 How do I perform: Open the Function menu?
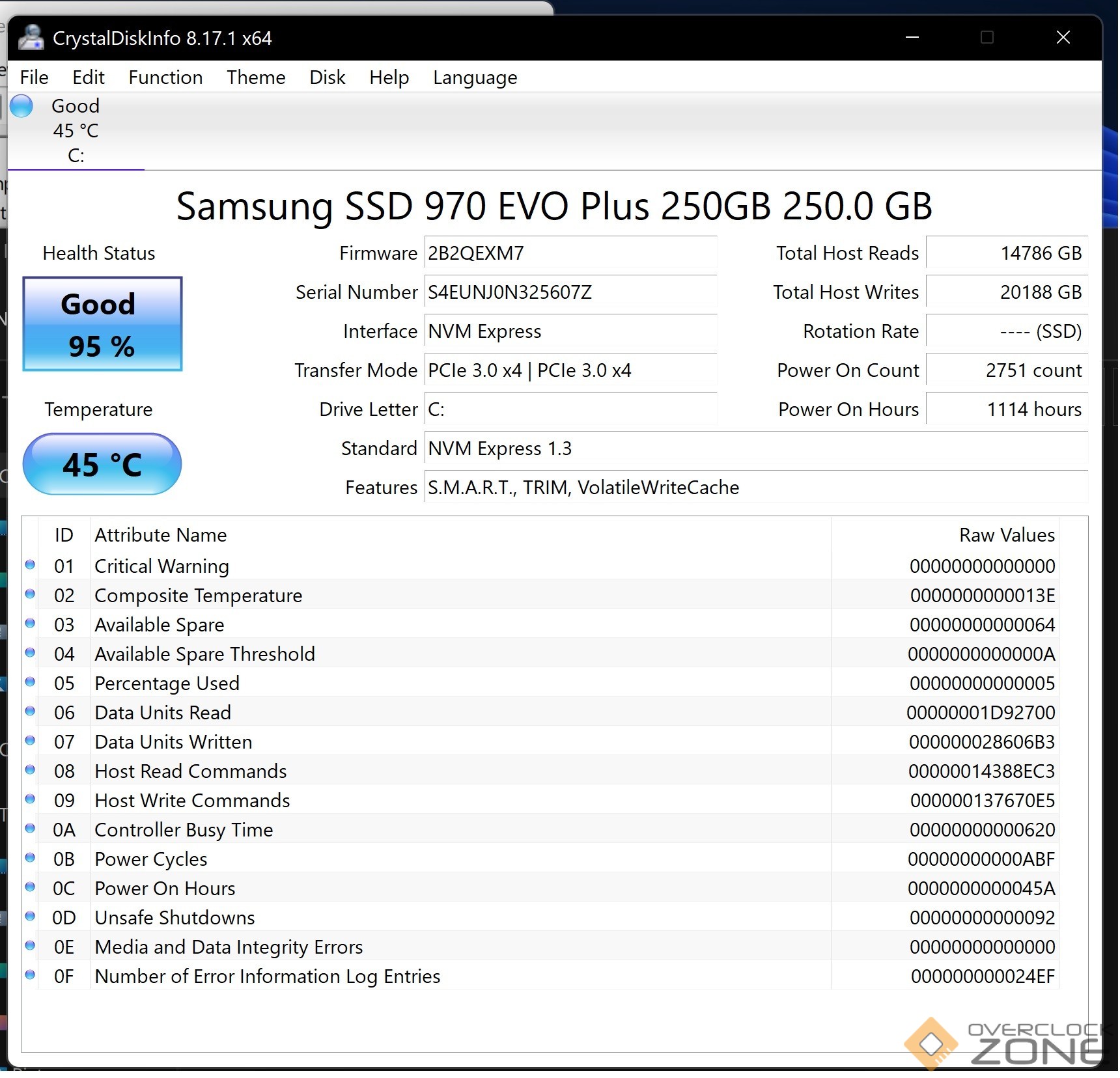click(x=165, y=77)
